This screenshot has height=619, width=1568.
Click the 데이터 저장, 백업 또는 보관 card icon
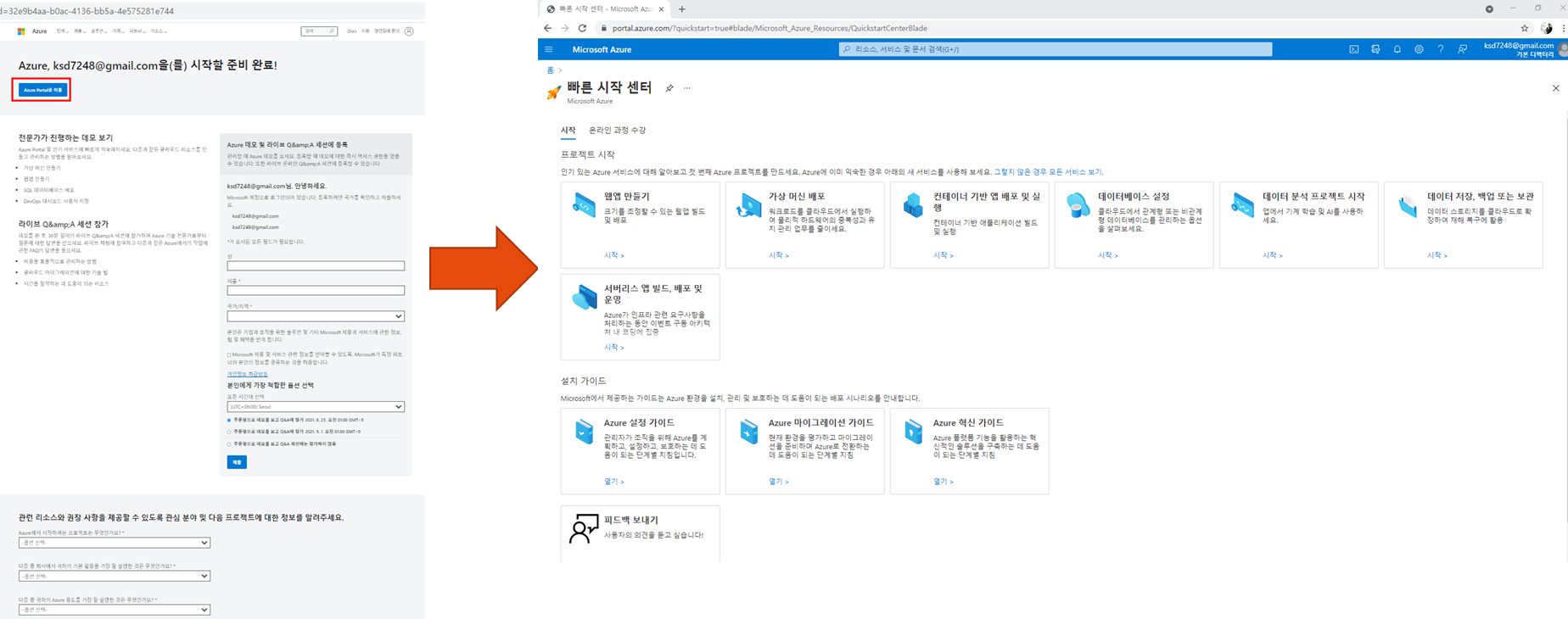tap(1407, 205)
